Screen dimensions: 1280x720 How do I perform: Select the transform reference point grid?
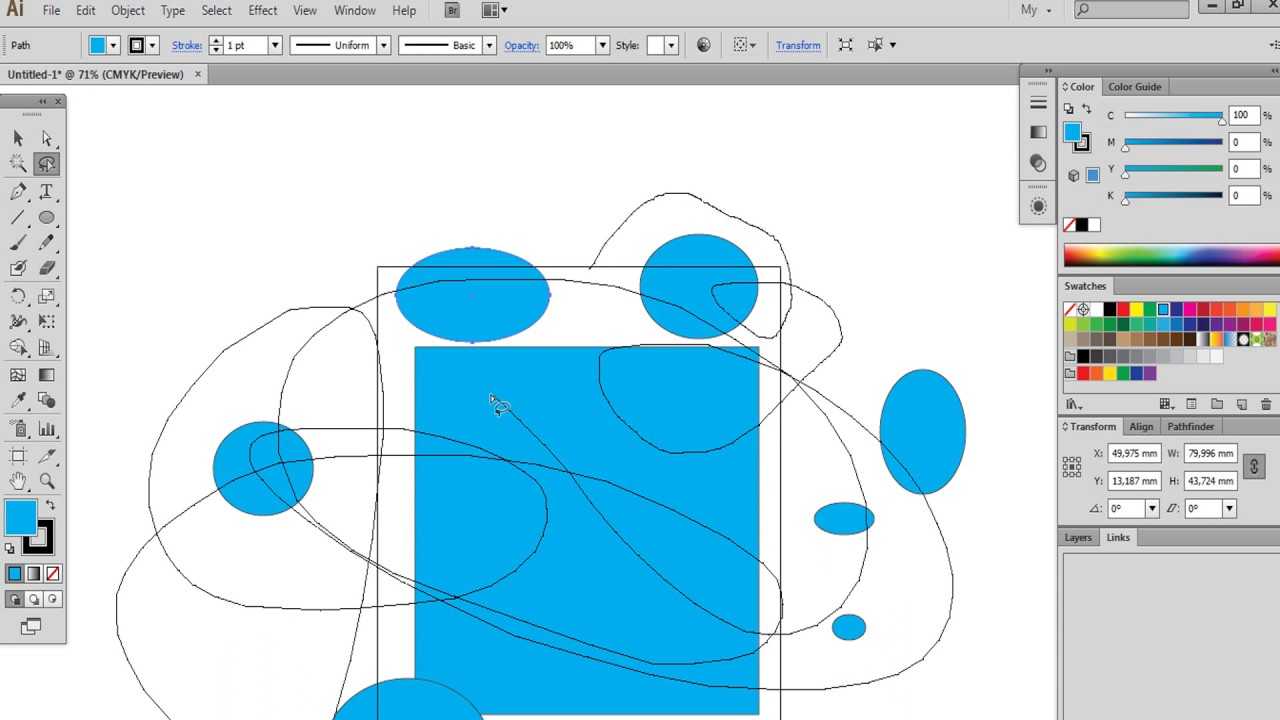[x=1072, y=467]
